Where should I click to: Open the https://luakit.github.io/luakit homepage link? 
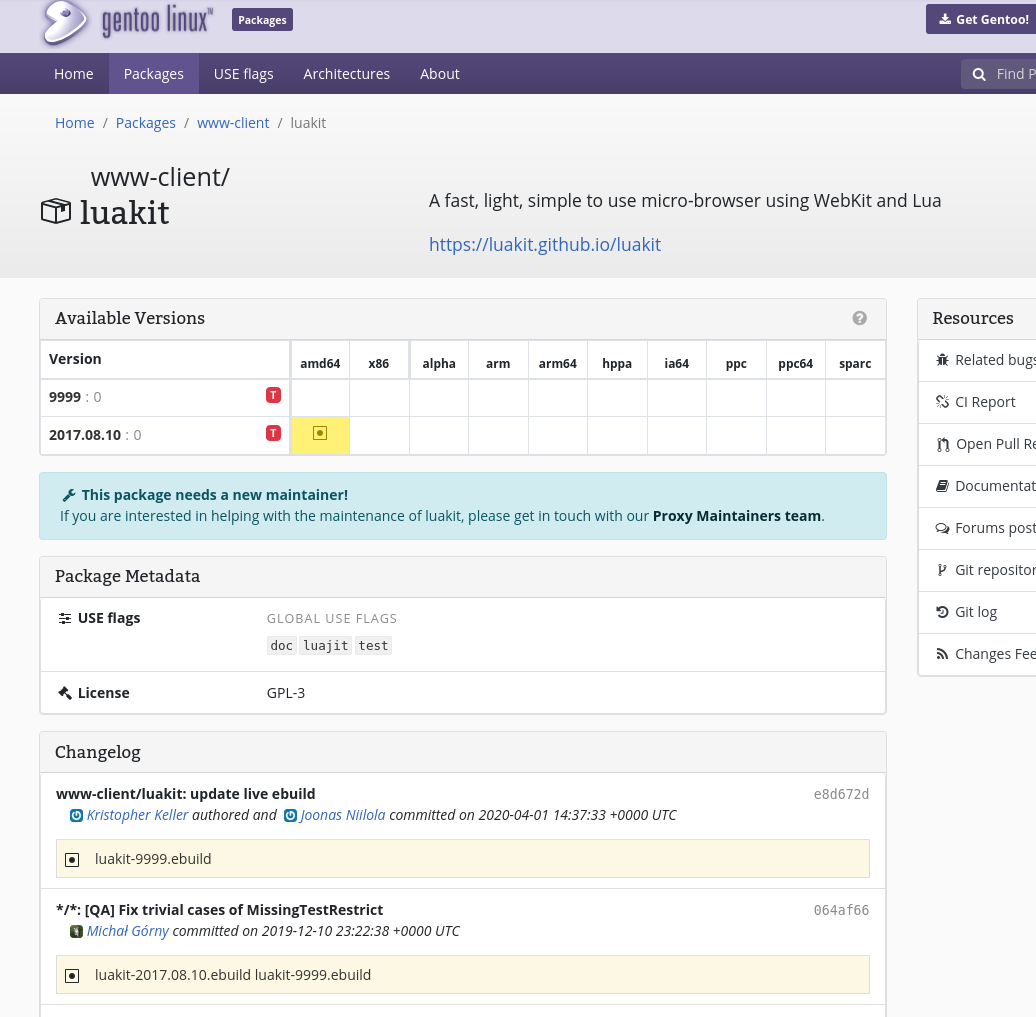click(544, 245)
